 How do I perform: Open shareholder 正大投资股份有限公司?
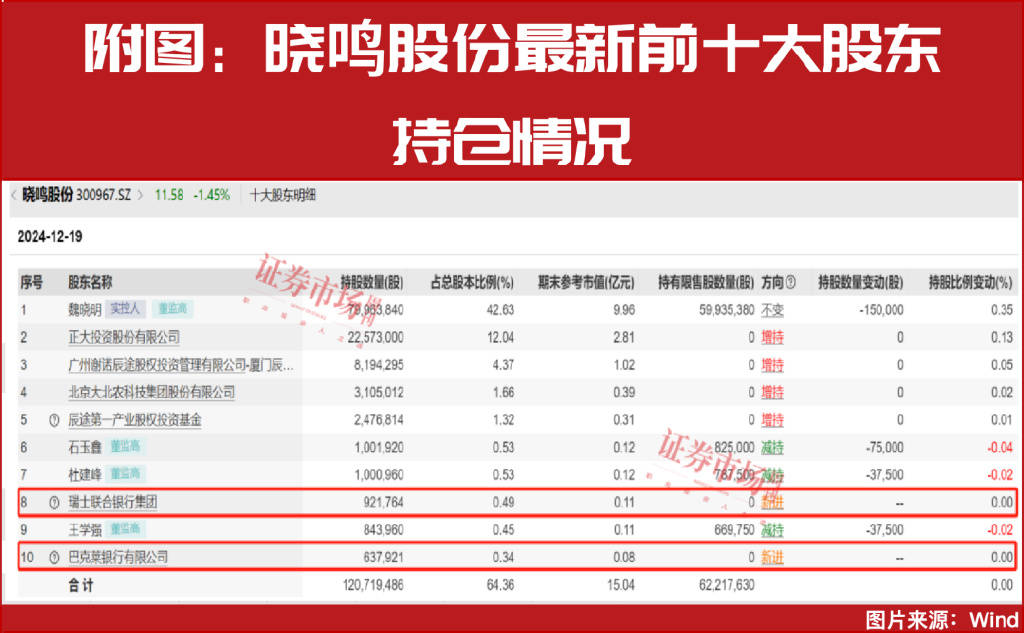(124, 337)
